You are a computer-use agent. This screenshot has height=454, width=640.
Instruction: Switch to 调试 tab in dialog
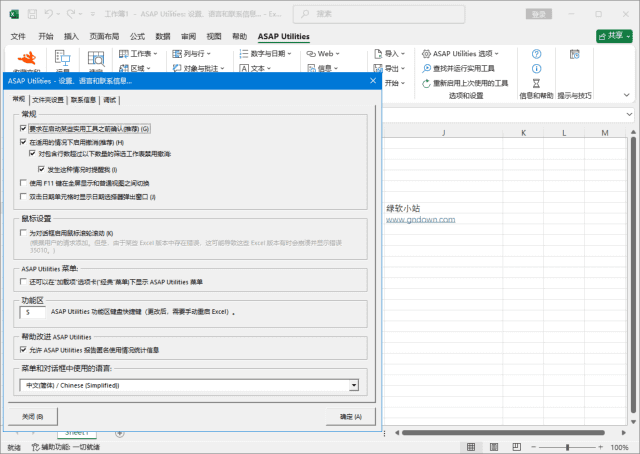(x=109, y=100)
